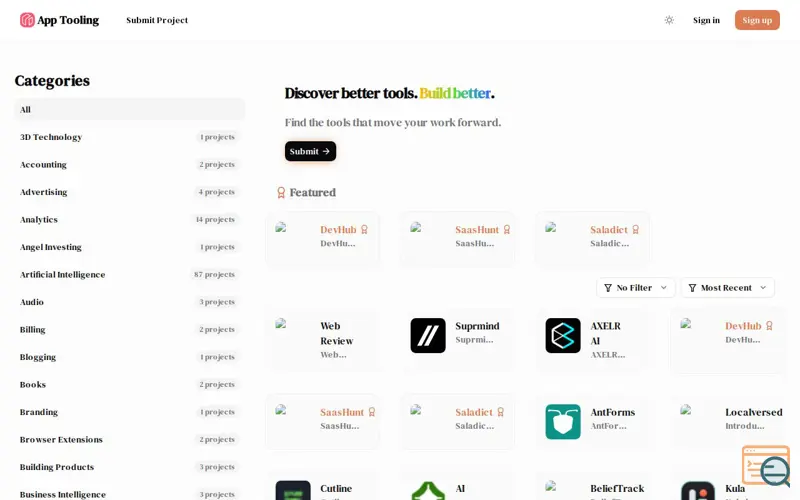Select the Advertising category
Viewport: 800px width, 500px height.
pos(130,192)
